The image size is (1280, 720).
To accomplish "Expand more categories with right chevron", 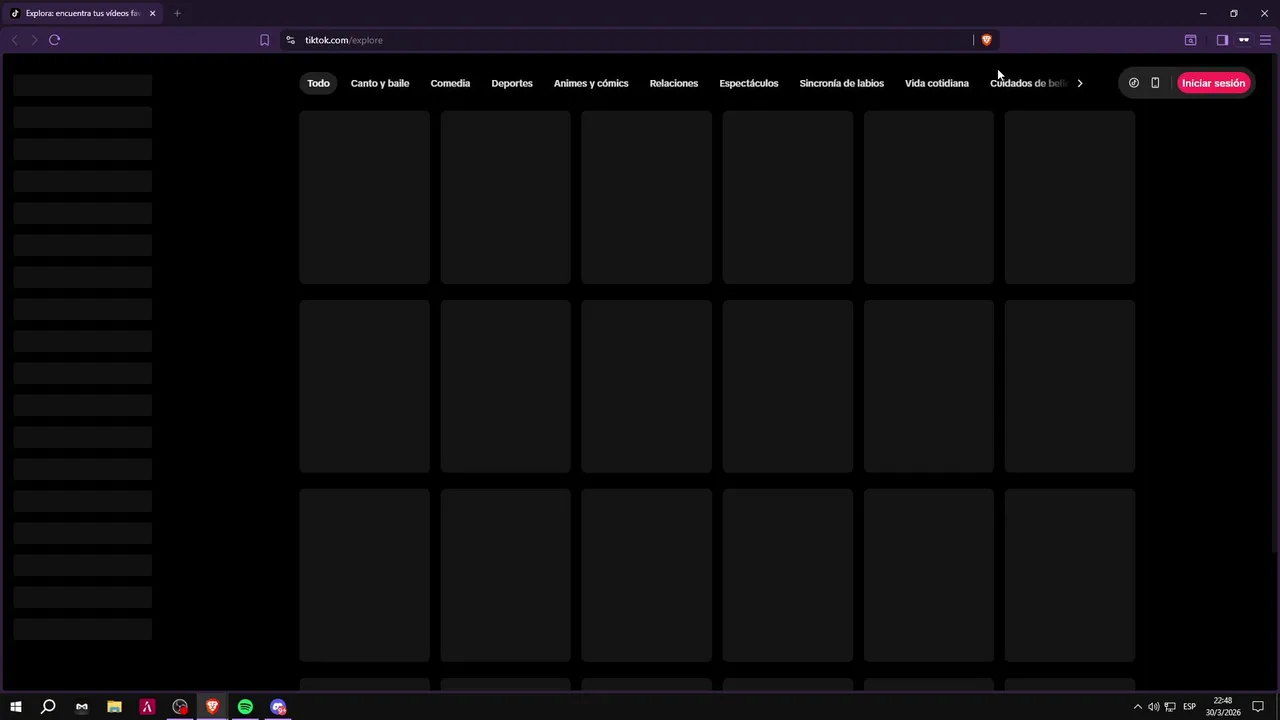I will pos(1079,83).
